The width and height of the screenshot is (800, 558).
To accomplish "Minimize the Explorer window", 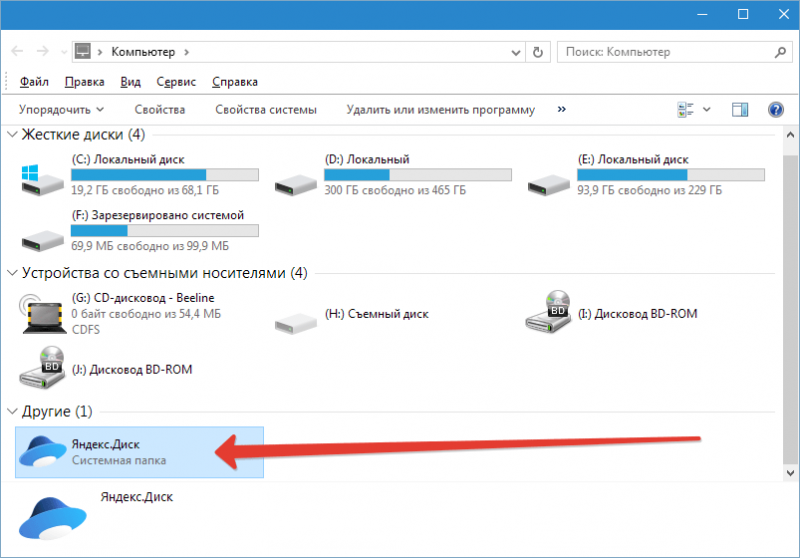I will point(702,14).
